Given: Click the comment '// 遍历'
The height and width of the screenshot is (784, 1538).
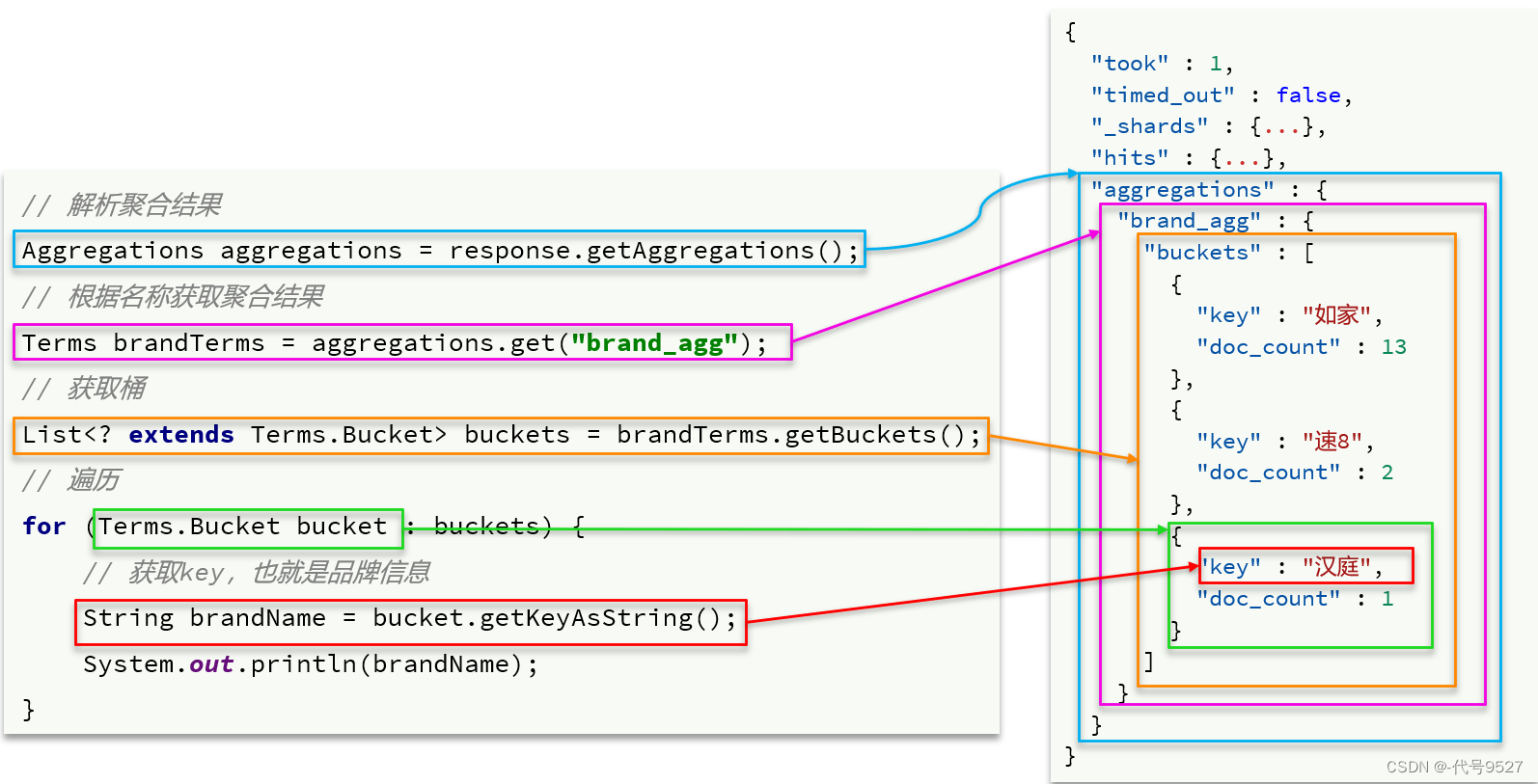Looking at the screenshot, I should tap(71, 479).
